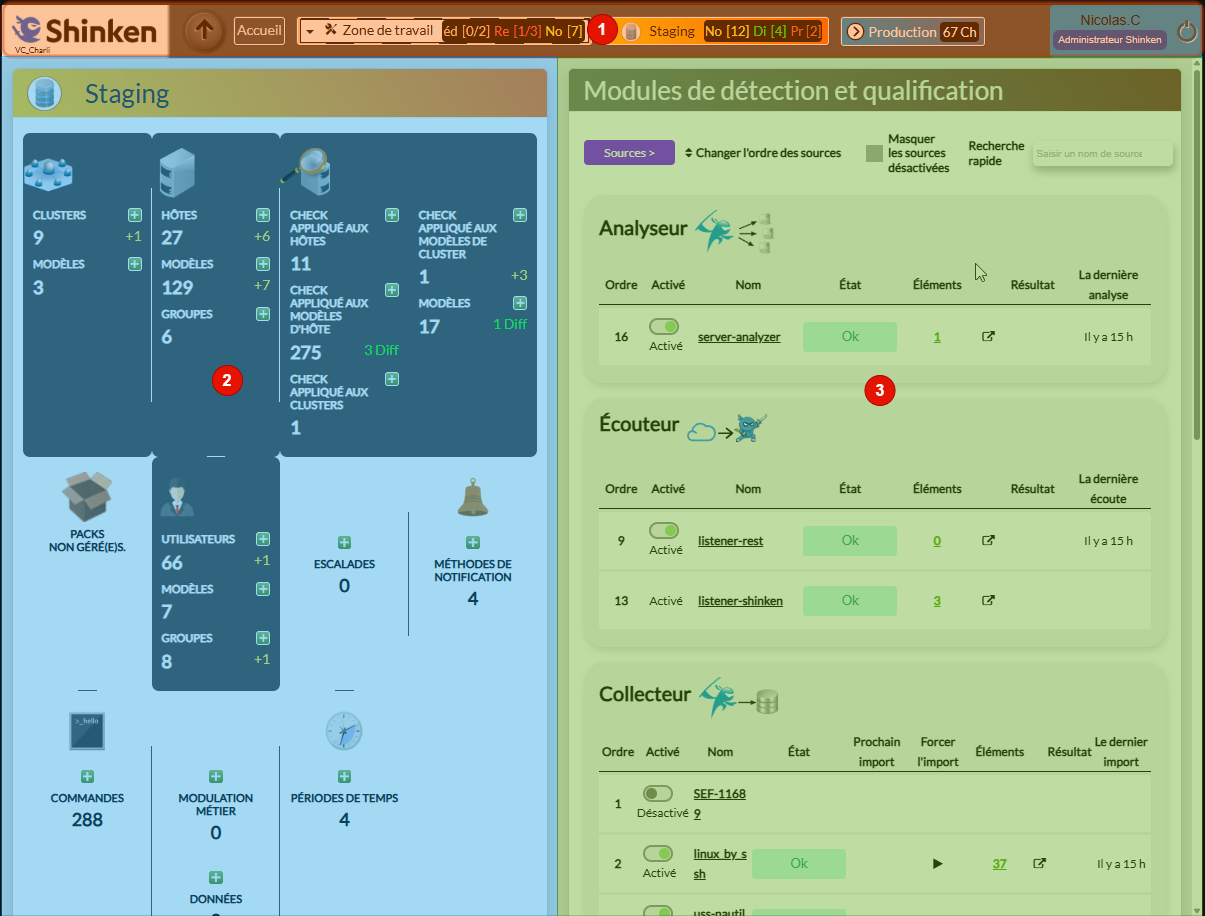The height and width of the screenshot is (916, 1205).
Task: Click plus icon next to Hôtes
Action: click(263, 215)
